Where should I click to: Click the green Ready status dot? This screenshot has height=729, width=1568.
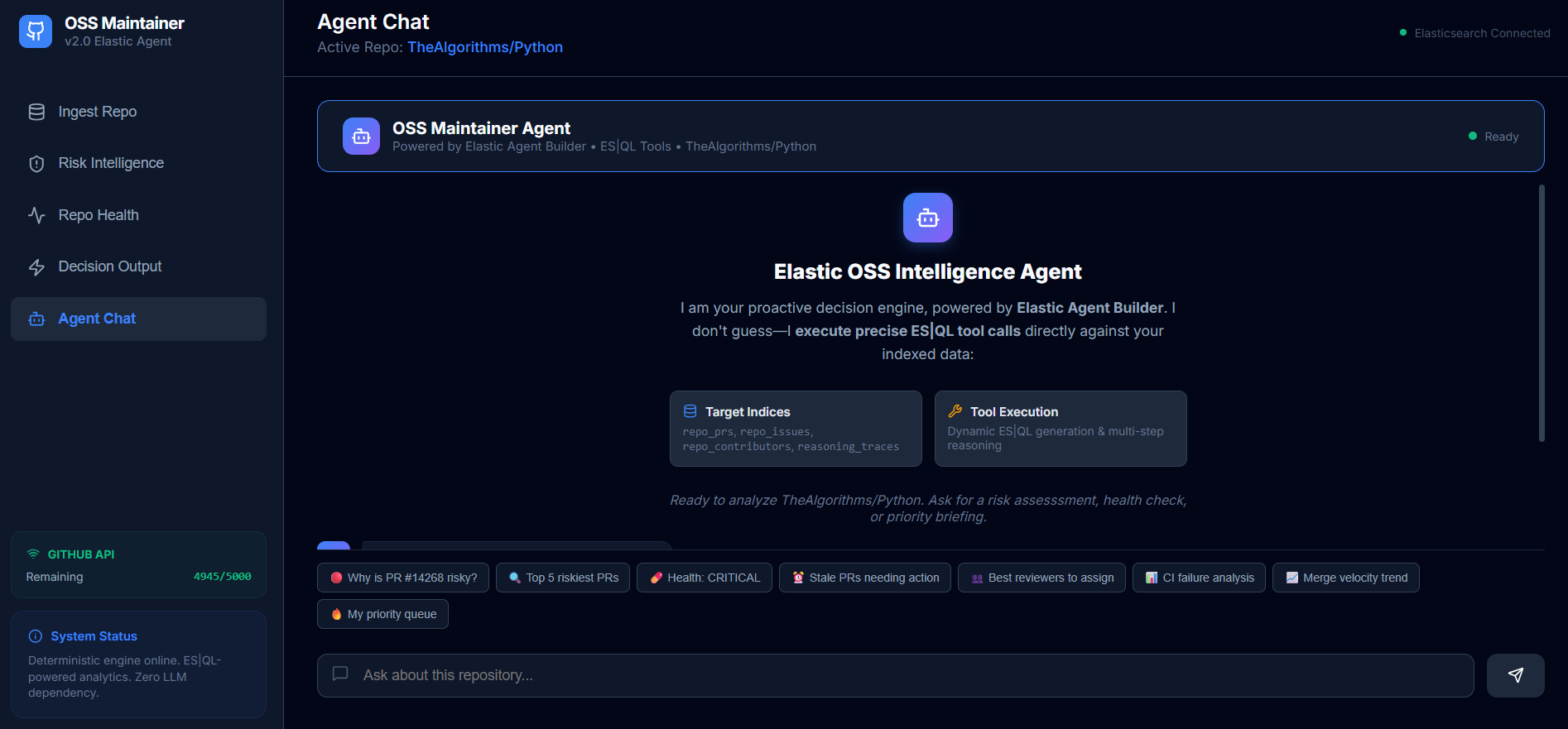pos(1473,136)
